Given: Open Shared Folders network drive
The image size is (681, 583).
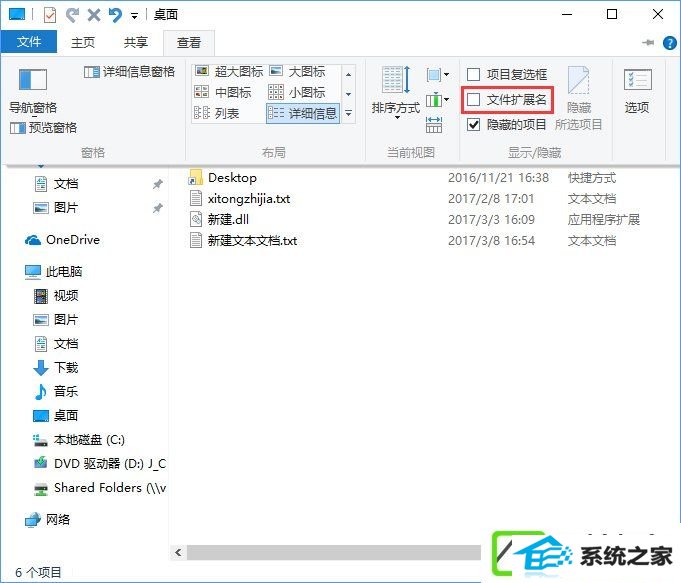Looking at the screenshot, I should pos(100,488).
